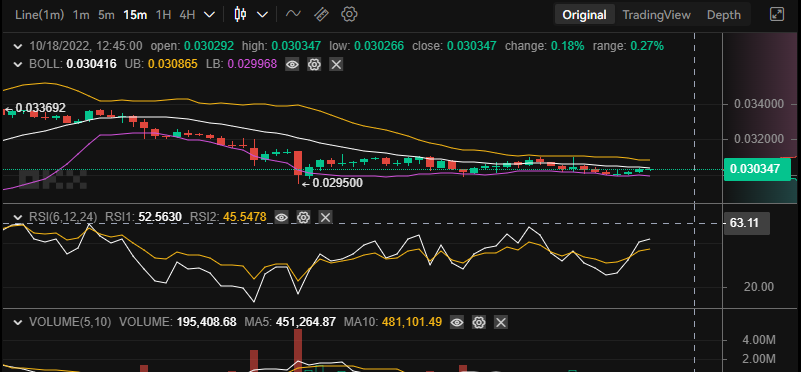The width and height of the screenshot is (801, 372).
Task: Click the 20.00 RSI axis label
Action: [x=759, y=287]
